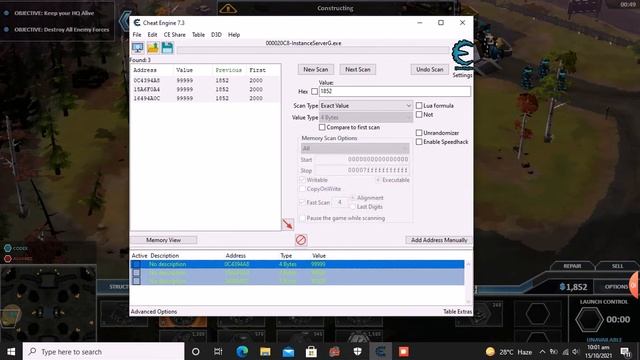Image resolution: width=640 pixels, height=360 pixels.
Task: Select found address 15A6F0A4 row
Action: point(205,89)
